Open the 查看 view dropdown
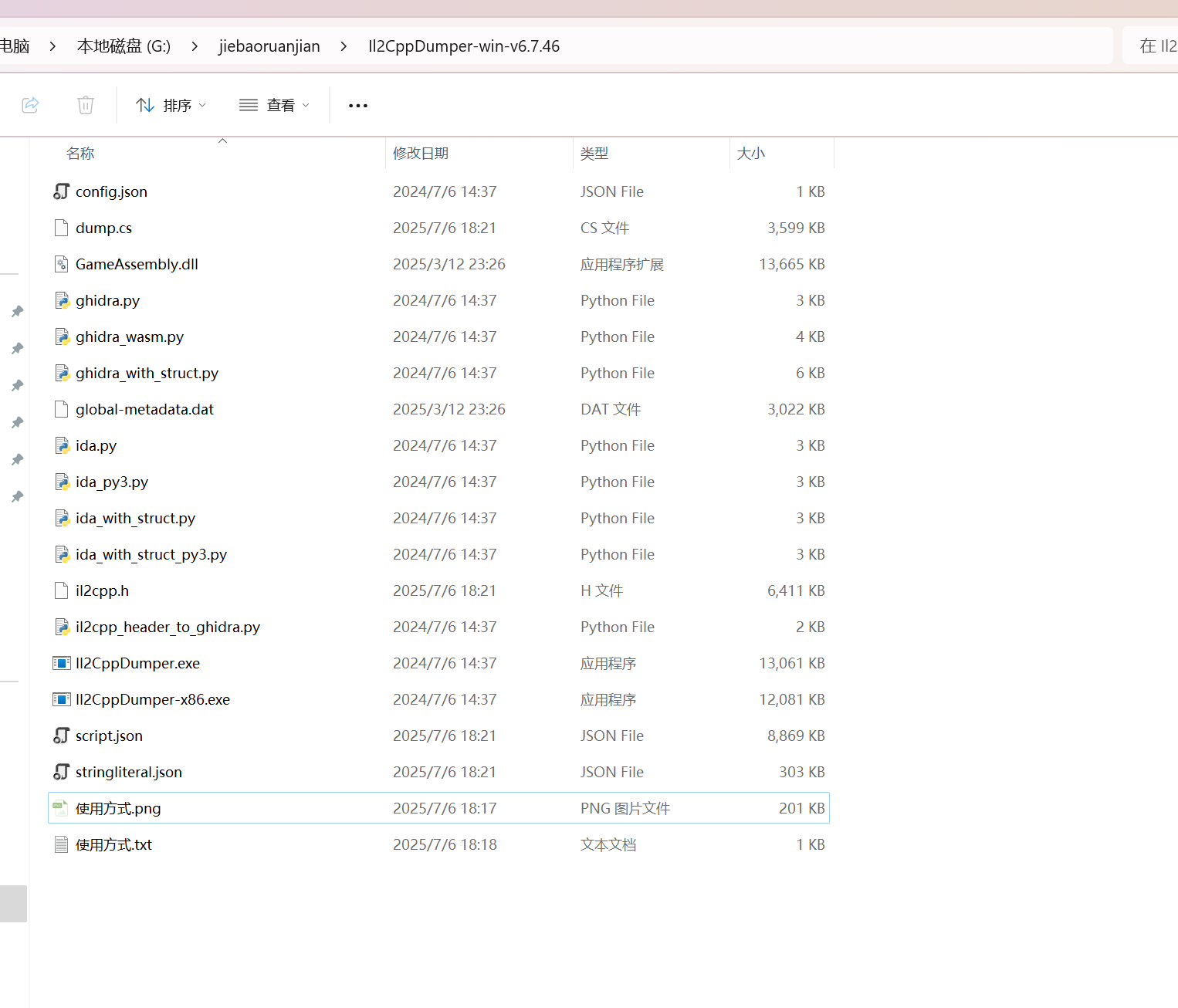 point(274,105)
